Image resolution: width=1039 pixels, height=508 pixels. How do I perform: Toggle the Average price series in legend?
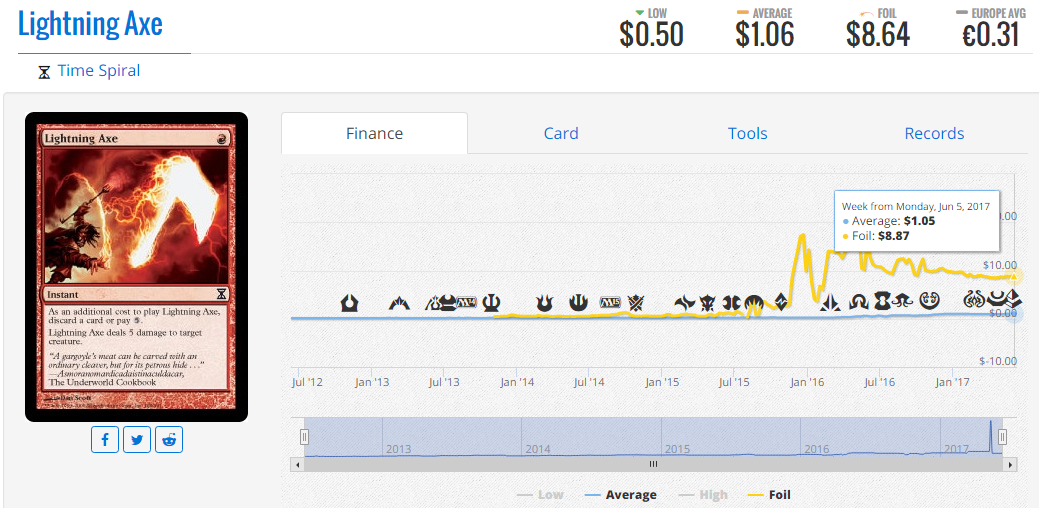622,495
